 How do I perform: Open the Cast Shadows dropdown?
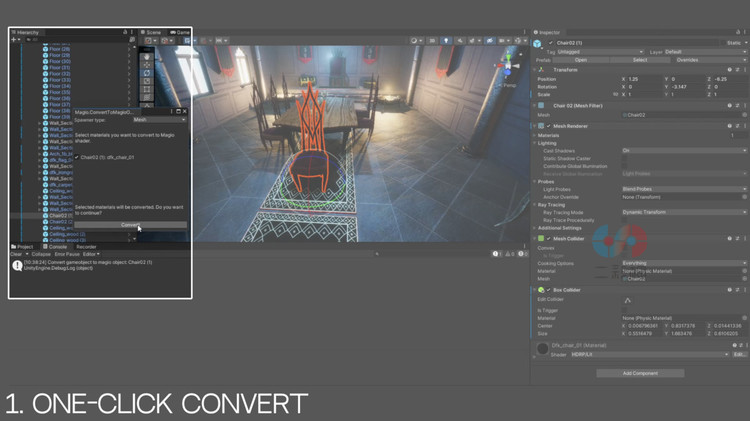(x=684, y=150)
